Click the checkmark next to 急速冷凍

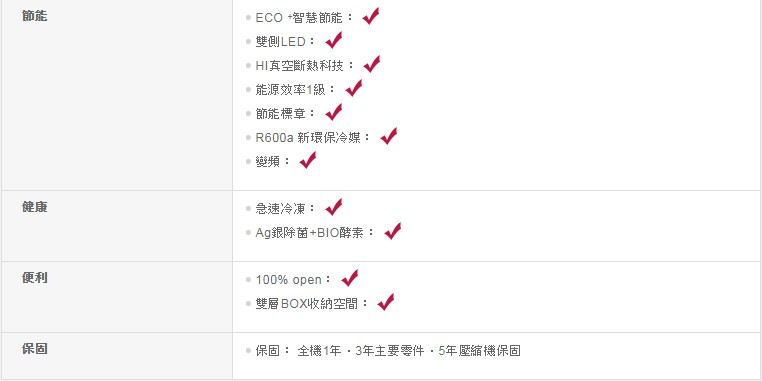point(334,207)
